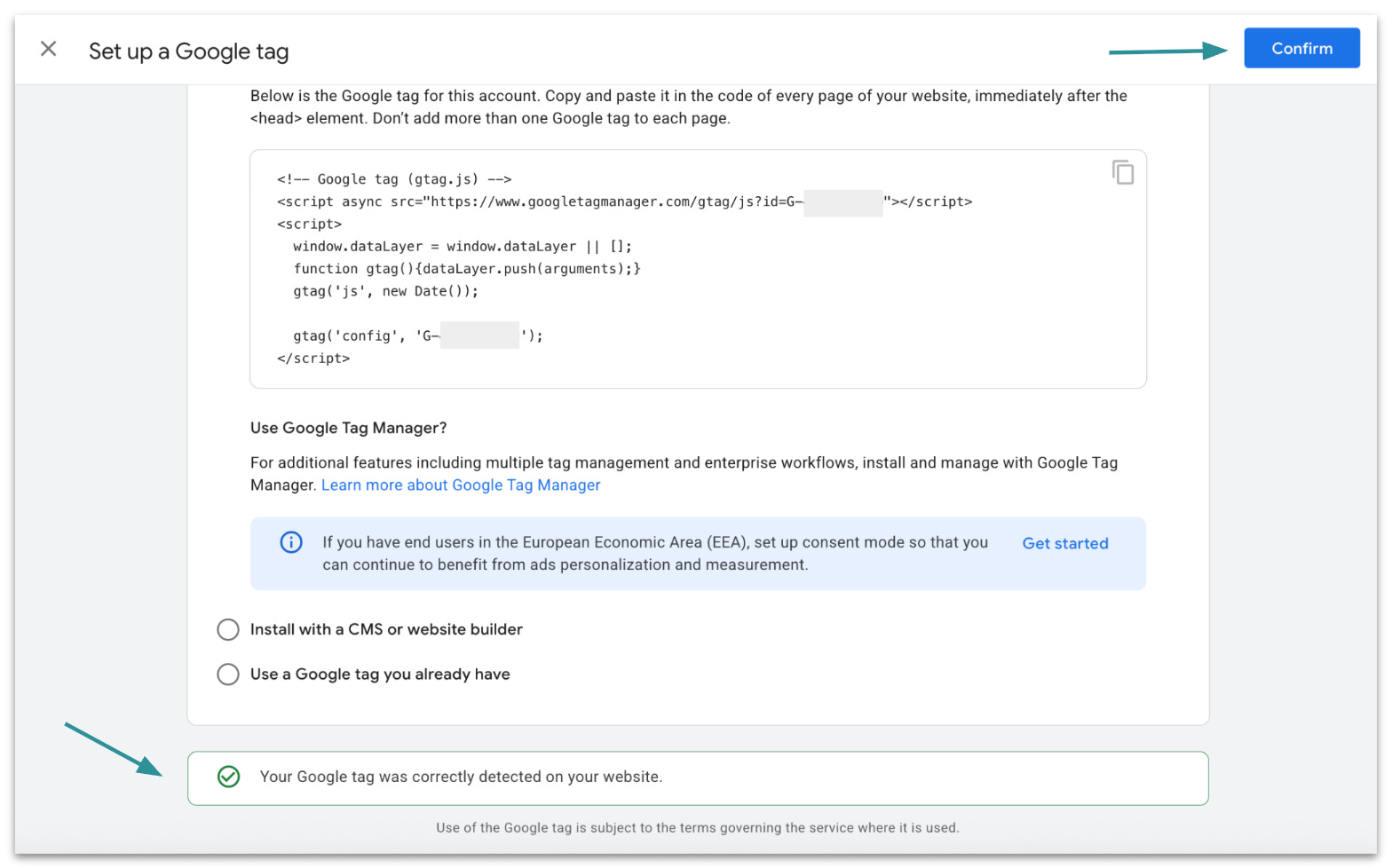Click the green checkmark success icon

coord(229,777)
